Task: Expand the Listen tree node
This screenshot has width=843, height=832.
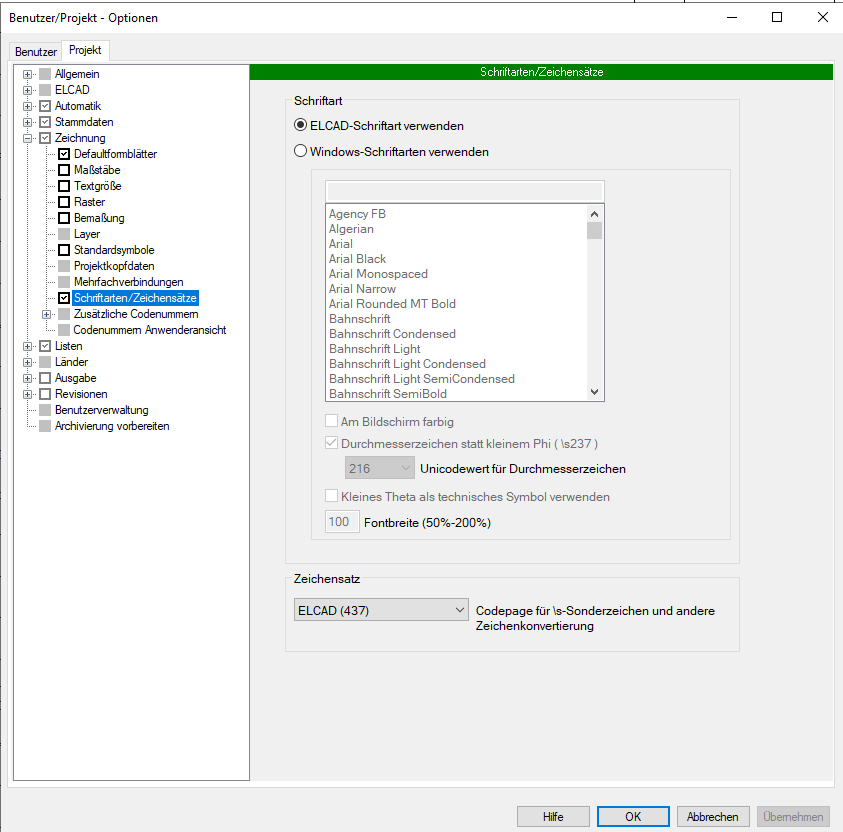Action: [x=27, y=347]
